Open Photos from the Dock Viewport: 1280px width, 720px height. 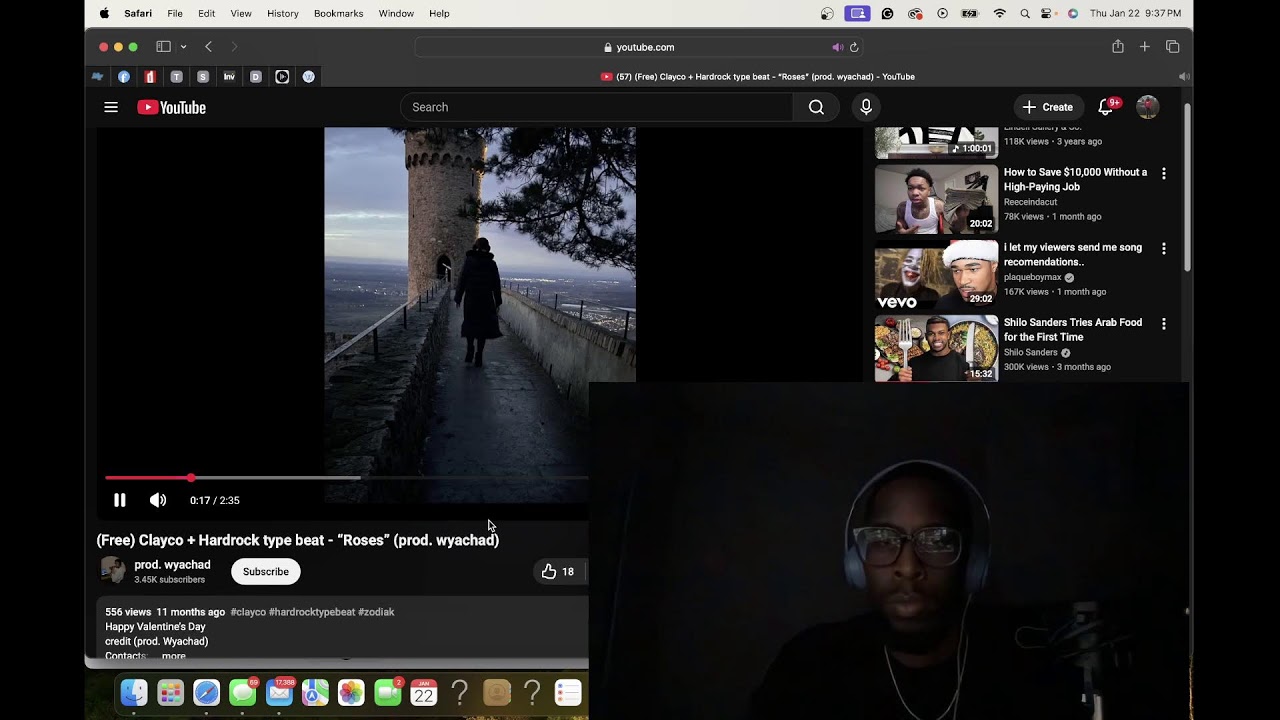pyautogui.click(x=351, y=692)
